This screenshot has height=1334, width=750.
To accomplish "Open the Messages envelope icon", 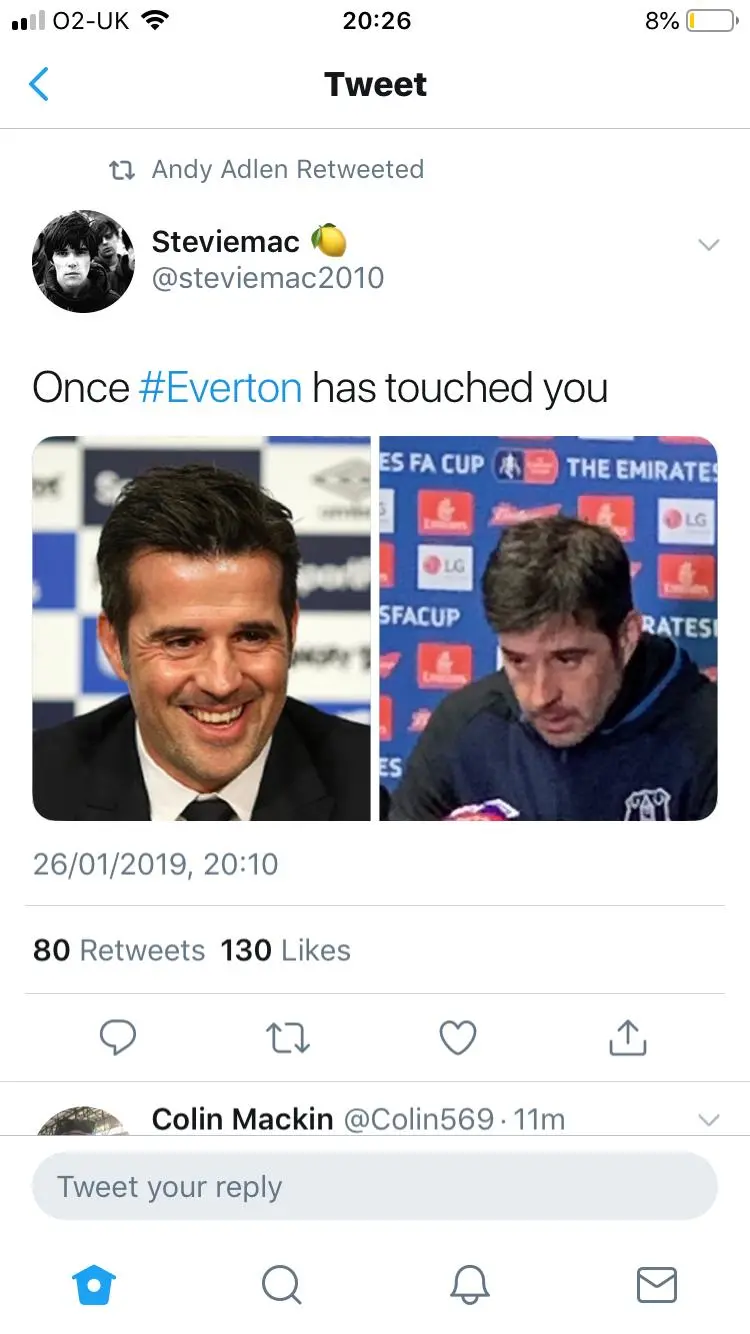I will click(656, 1284).
